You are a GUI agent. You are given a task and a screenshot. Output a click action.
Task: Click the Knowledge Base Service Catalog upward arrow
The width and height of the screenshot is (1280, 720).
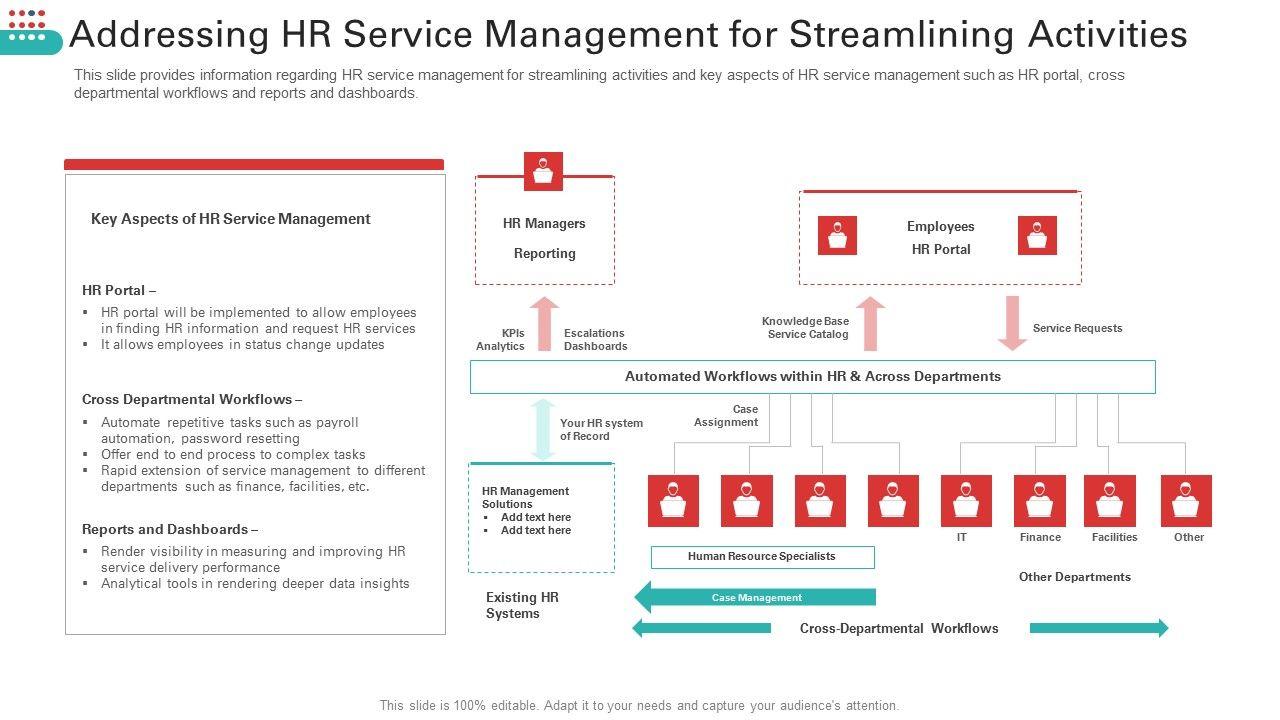[x=871, y=324]
